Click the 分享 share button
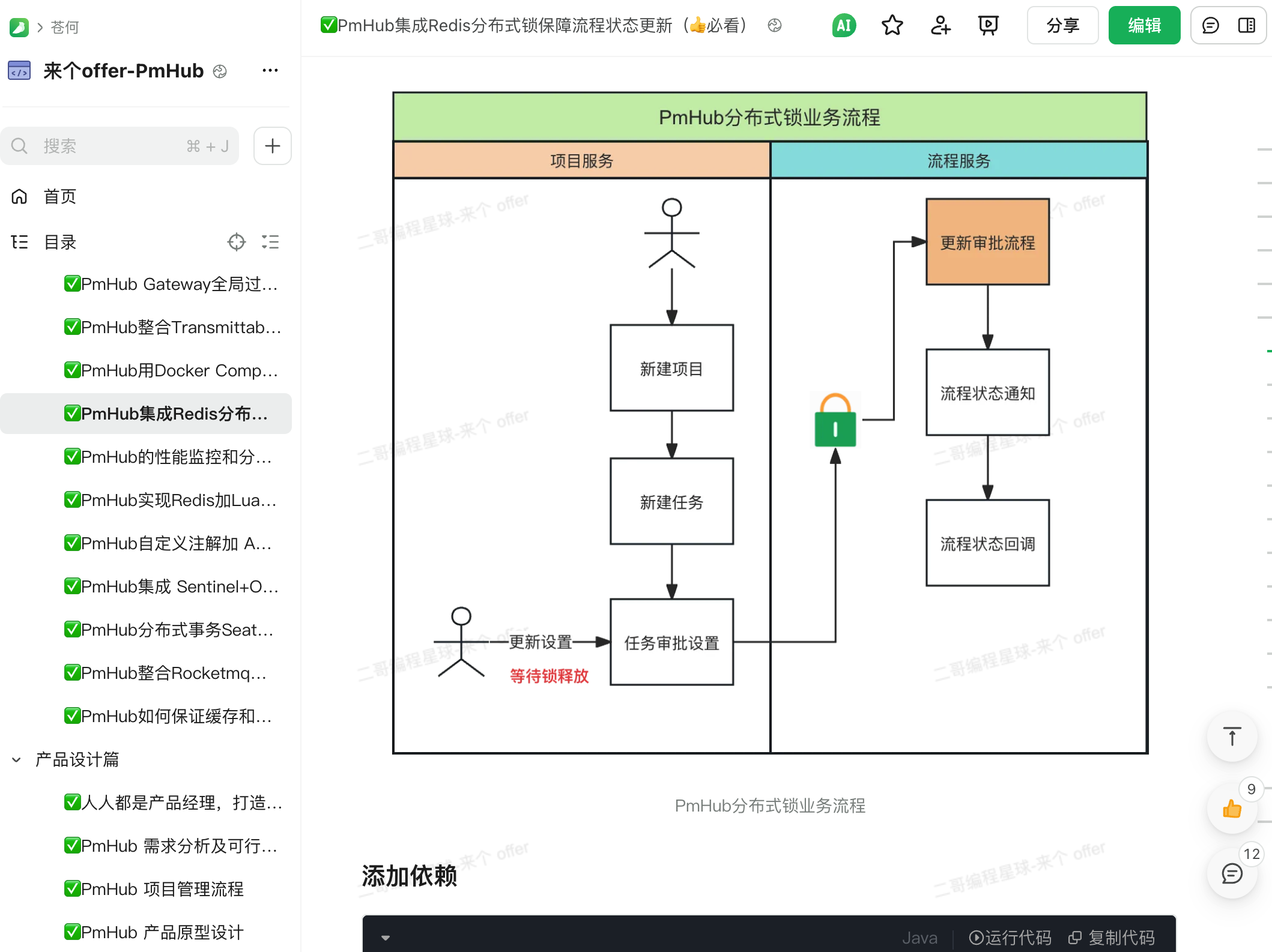 click(1062, 25)
